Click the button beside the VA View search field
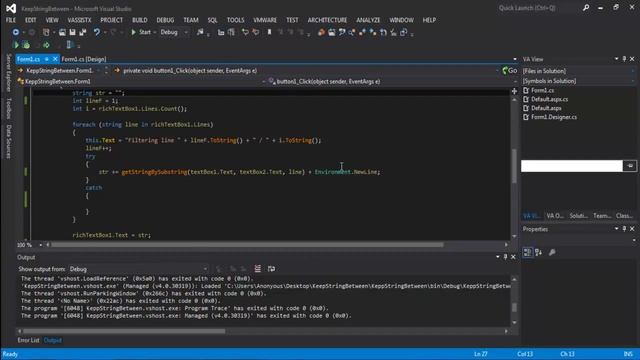 tap(630, 166)
